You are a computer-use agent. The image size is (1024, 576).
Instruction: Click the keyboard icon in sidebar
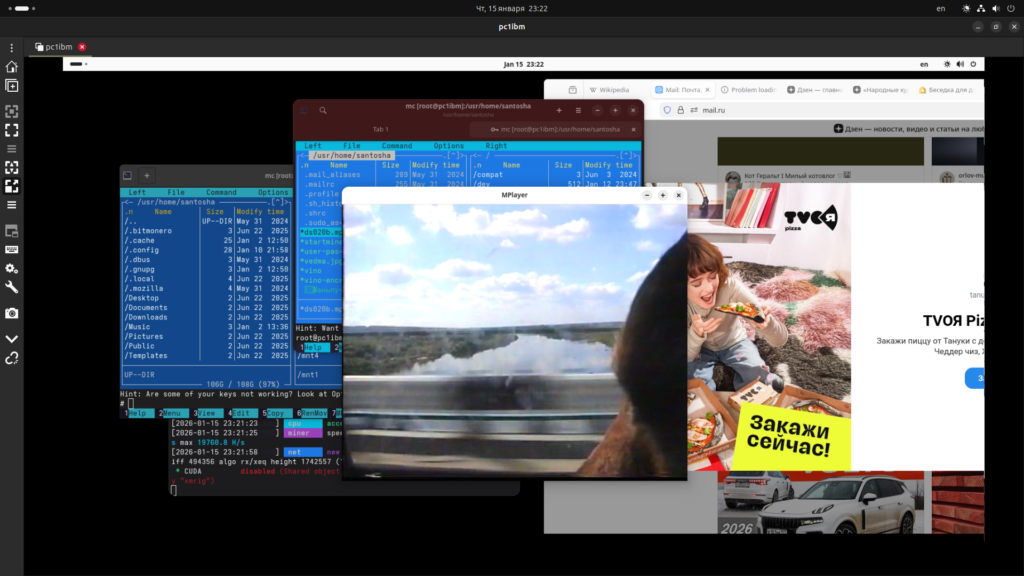point(12,249)
